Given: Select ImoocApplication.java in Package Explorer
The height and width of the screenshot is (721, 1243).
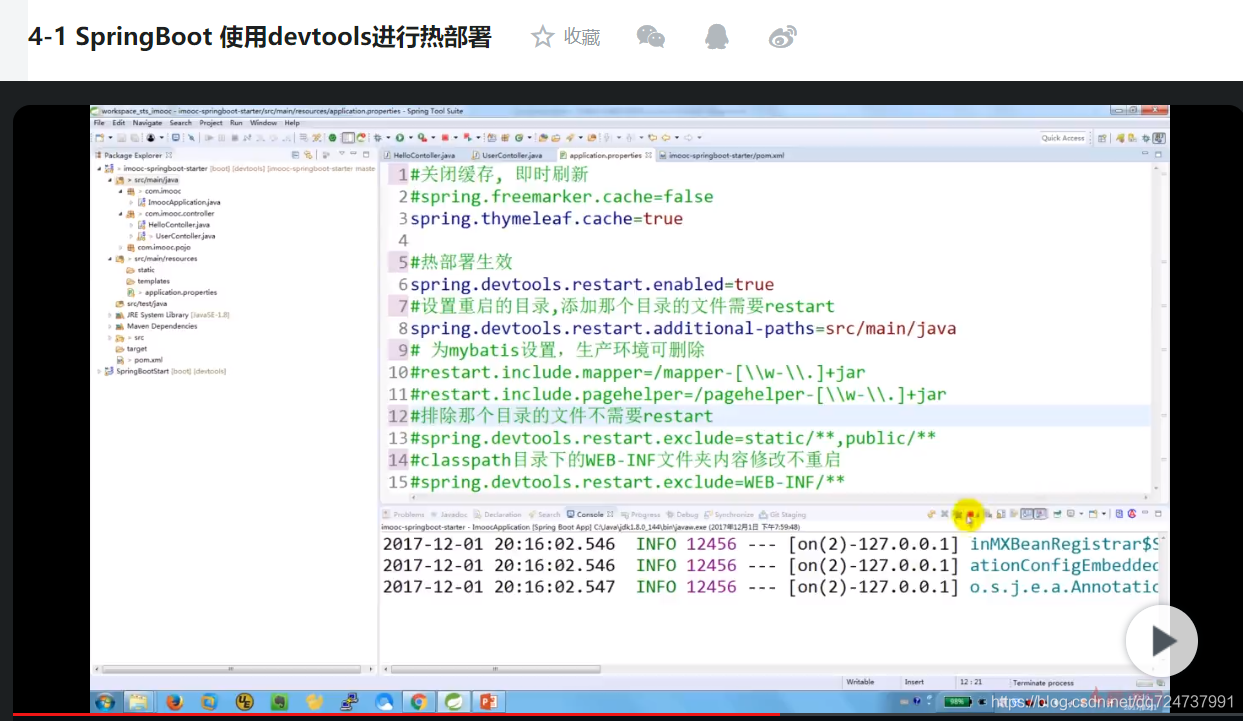Looking at the screenshot, I should [x=182, y=202].
